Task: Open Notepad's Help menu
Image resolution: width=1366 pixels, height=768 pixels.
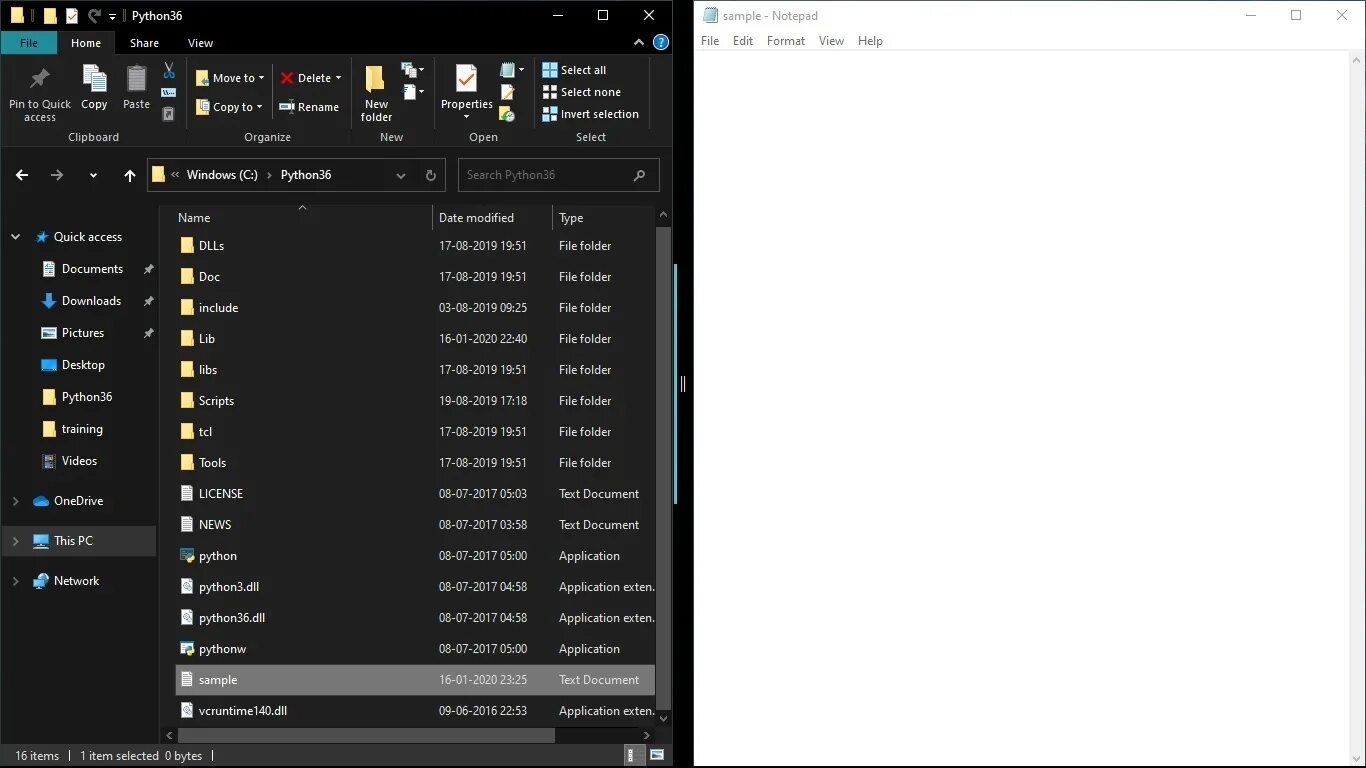Action: (x=870, y=41)
